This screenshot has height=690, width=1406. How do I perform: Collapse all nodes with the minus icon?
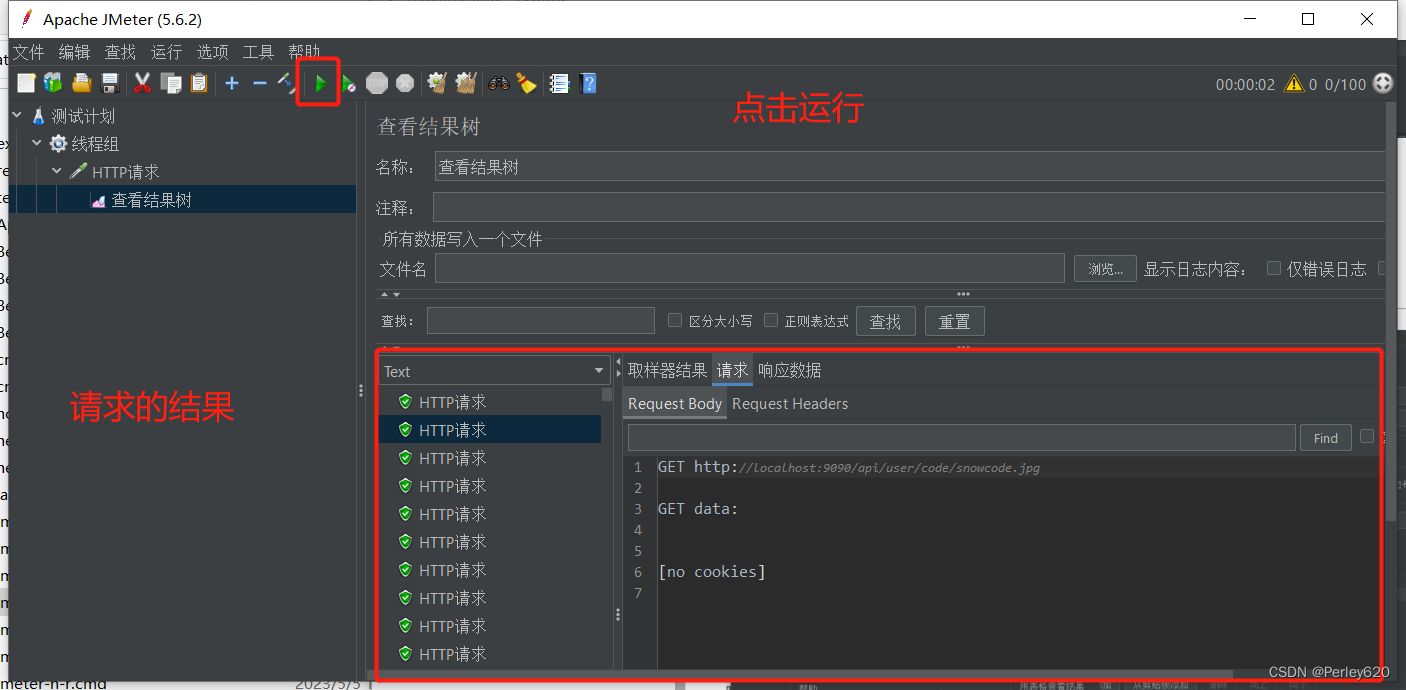tap(260, 84)
